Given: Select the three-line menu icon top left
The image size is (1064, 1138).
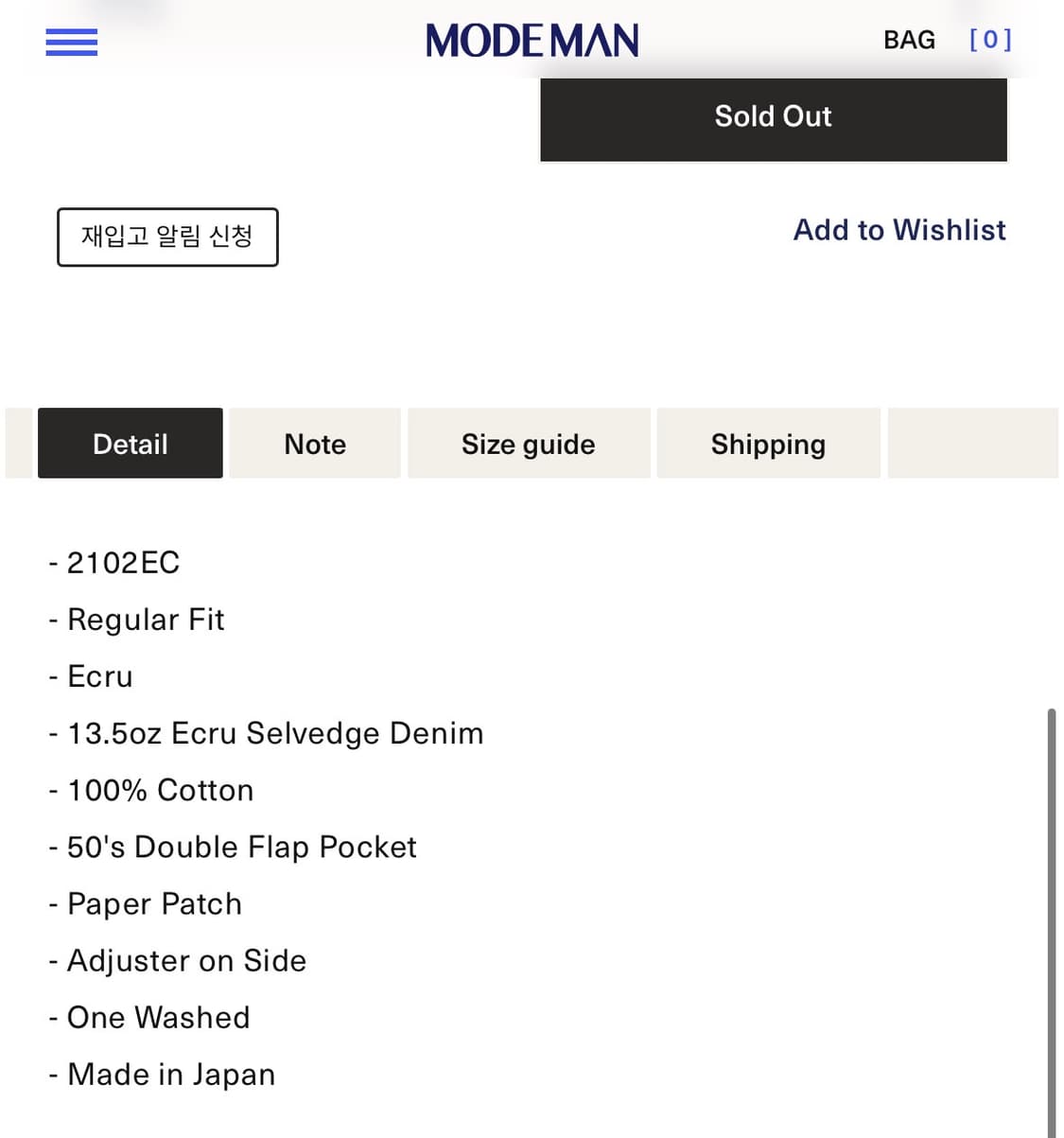Looking at the screenshot, I should (x=71, y=43).
